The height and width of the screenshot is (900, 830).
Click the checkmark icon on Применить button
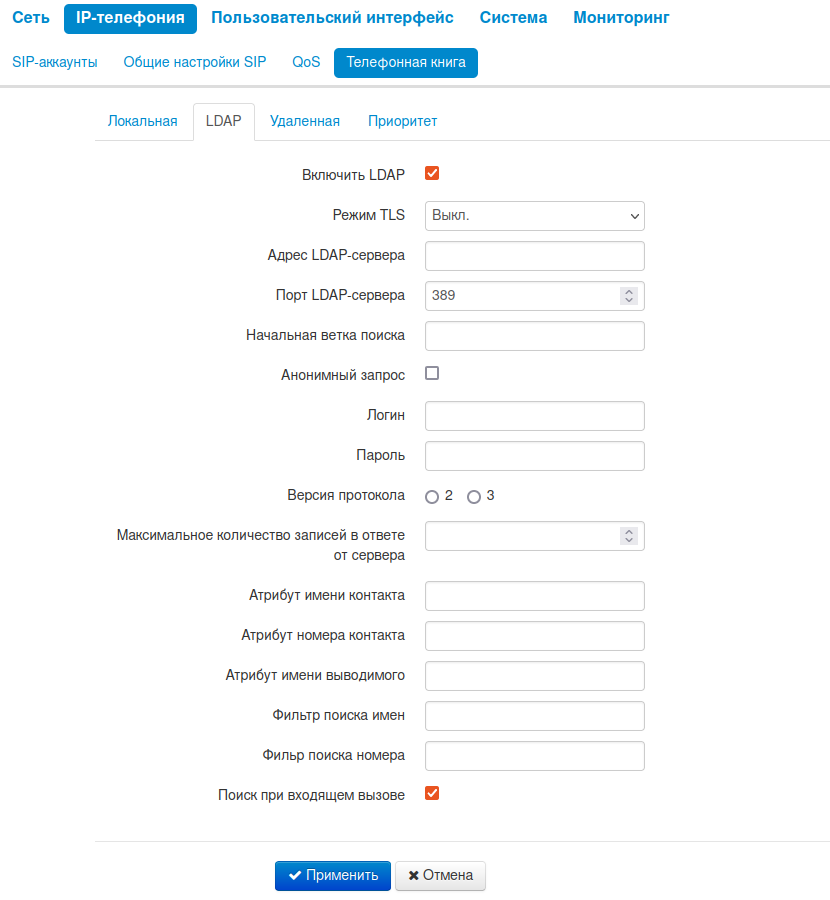[x=295, y=875]
